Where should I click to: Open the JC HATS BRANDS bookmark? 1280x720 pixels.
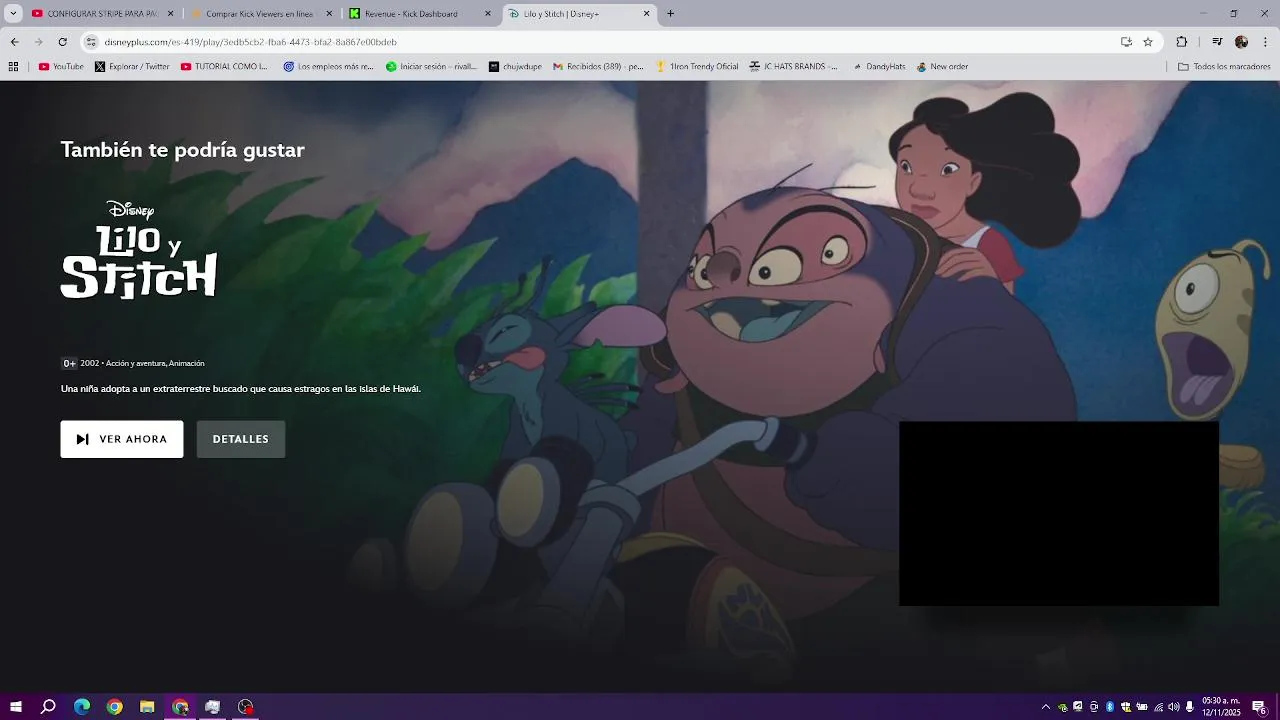(794, 67)
